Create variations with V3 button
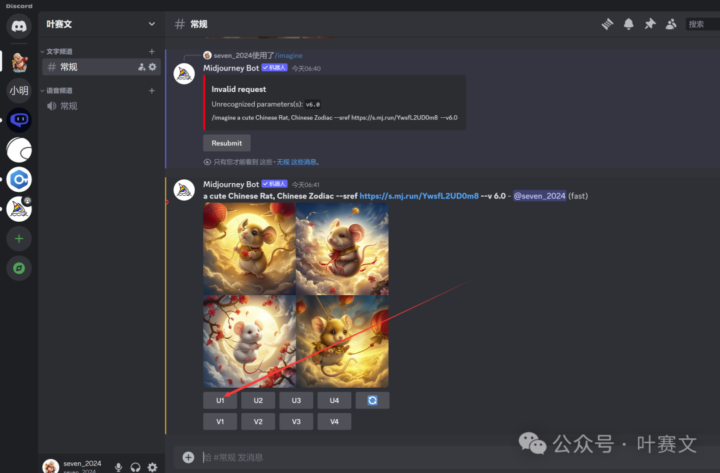Image resolution: width=720 pixels, height=473 pixels. pos(296,422)
